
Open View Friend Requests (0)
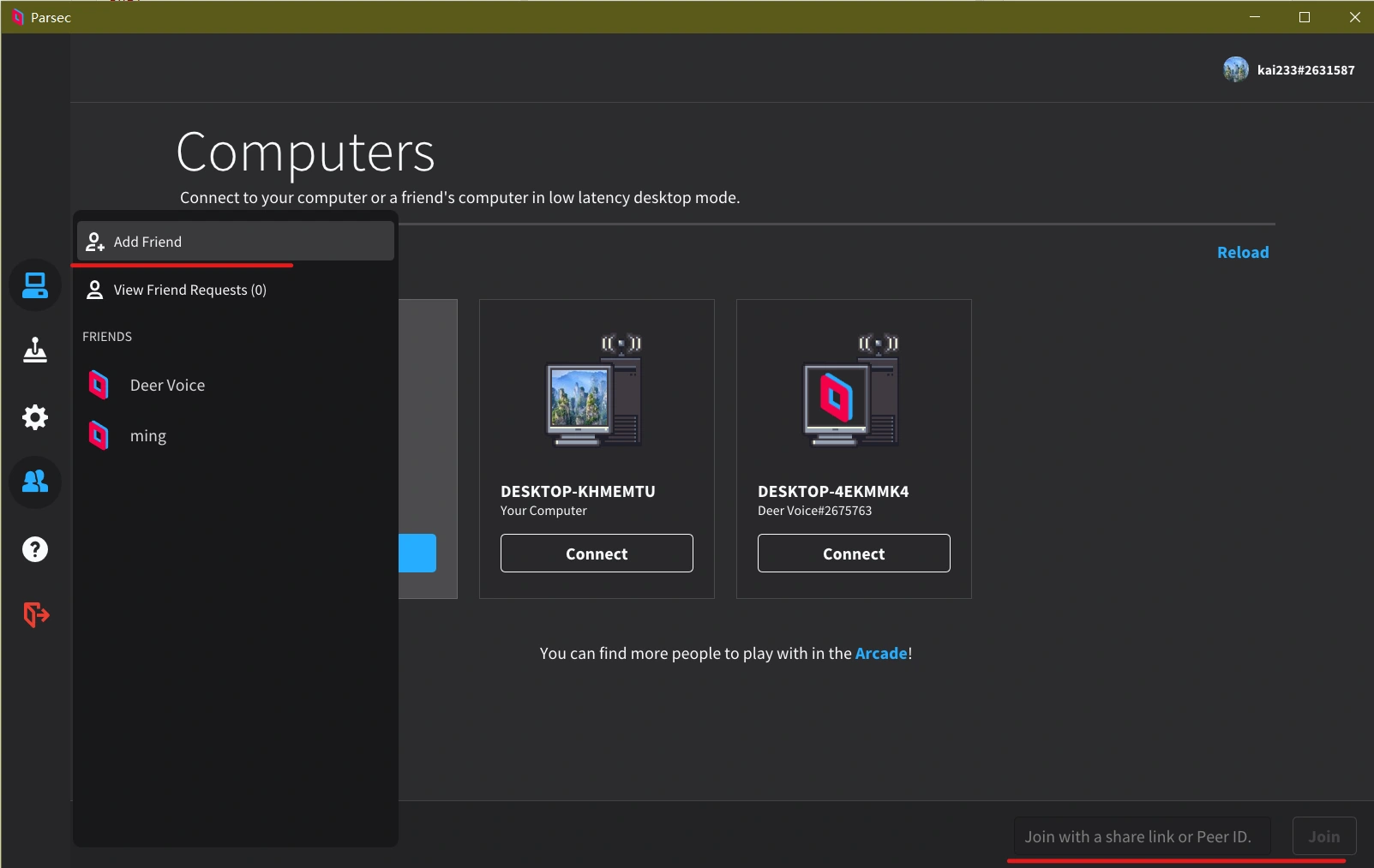[x=189, y=290]
